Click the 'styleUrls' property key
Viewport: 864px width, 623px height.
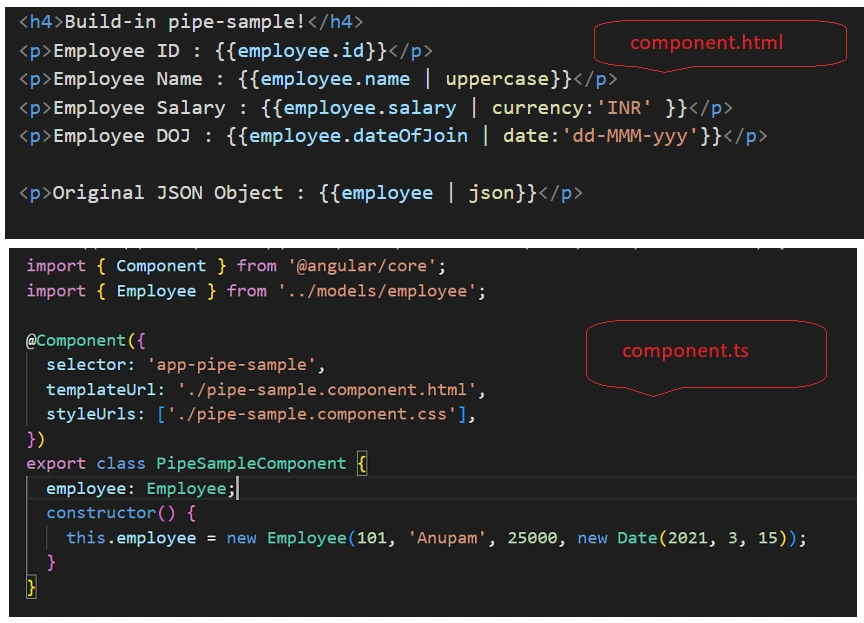(91, 415)
